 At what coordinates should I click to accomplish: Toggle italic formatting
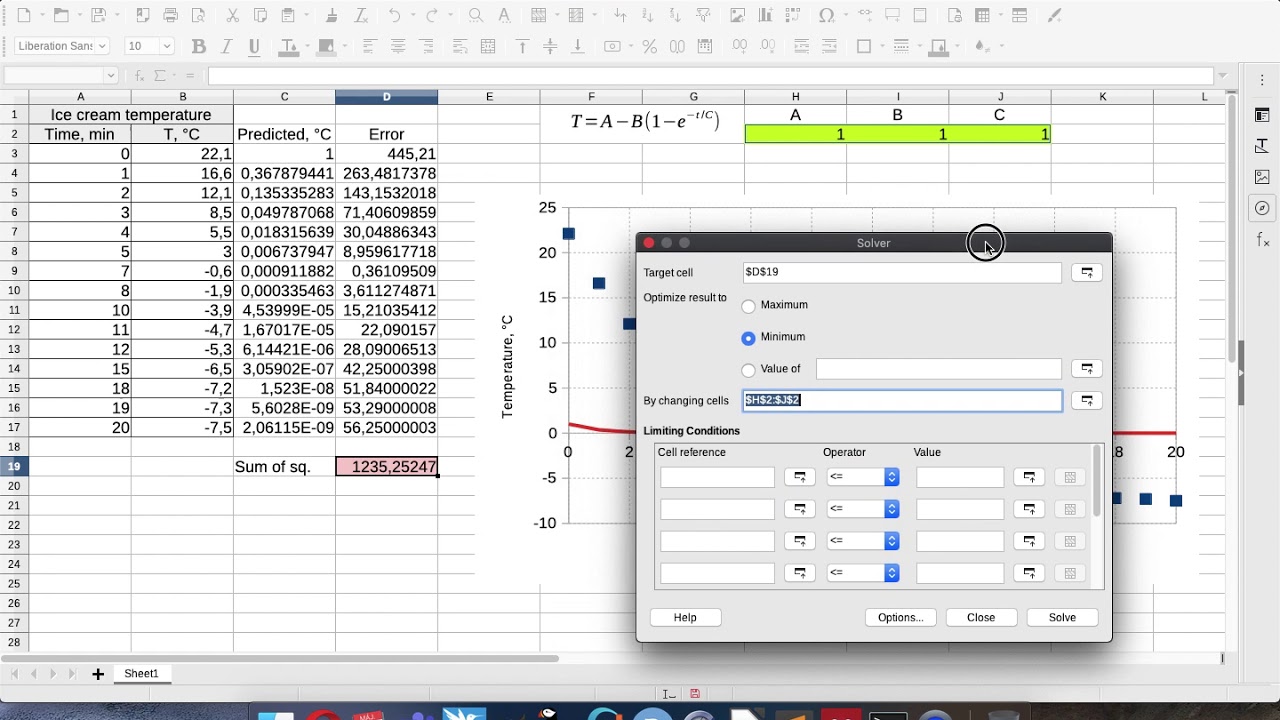tap(226, 46)
